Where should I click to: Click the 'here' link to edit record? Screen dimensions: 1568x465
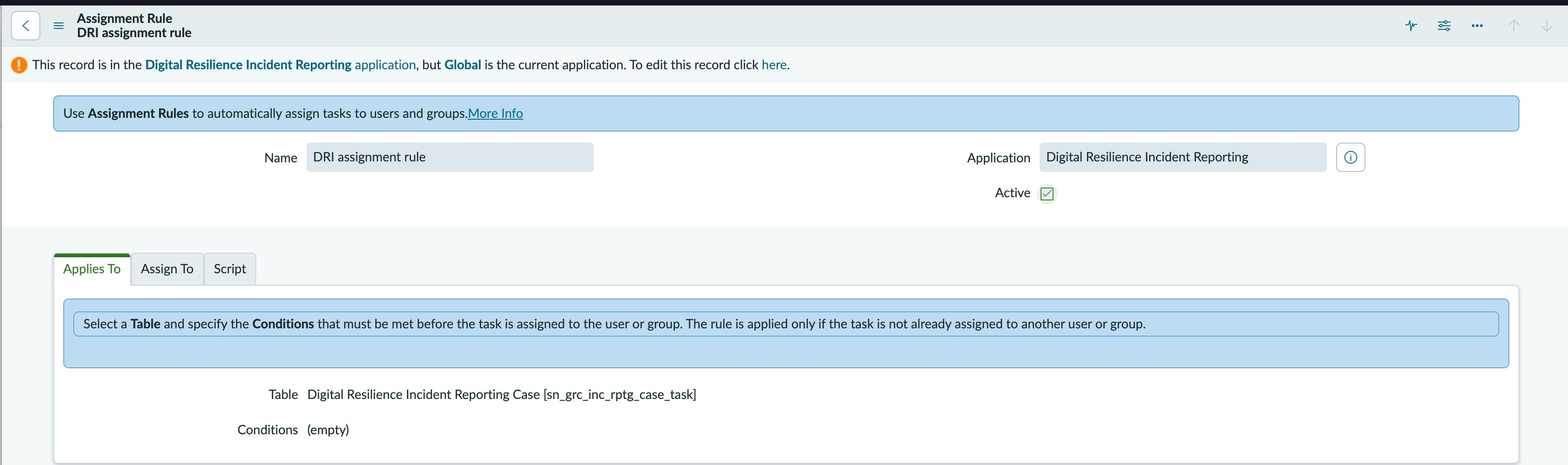point(773,65)
